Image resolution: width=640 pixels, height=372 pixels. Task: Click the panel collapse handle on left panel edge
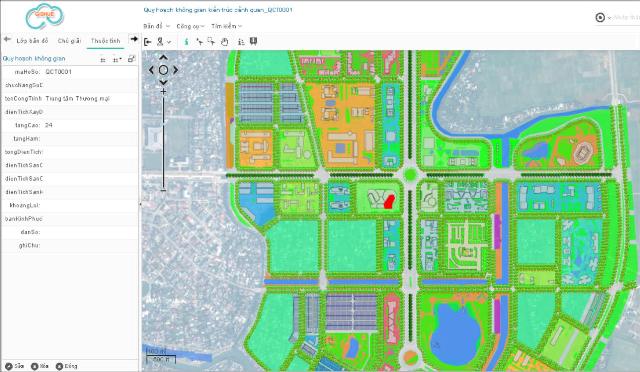pos(140,204)
